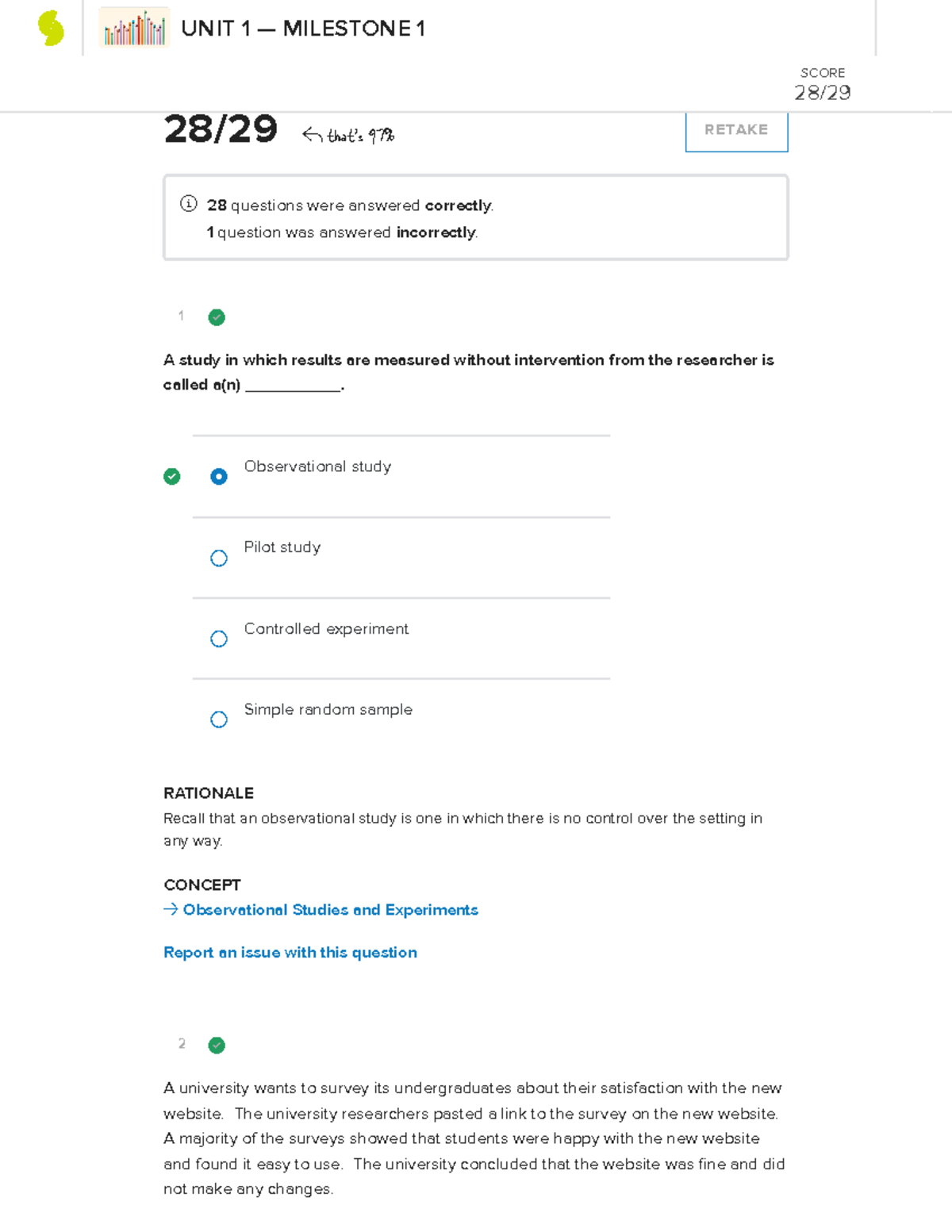Select the Observational study radio button
This screenshot has height=1232, width=952.
tap(219, 476)
